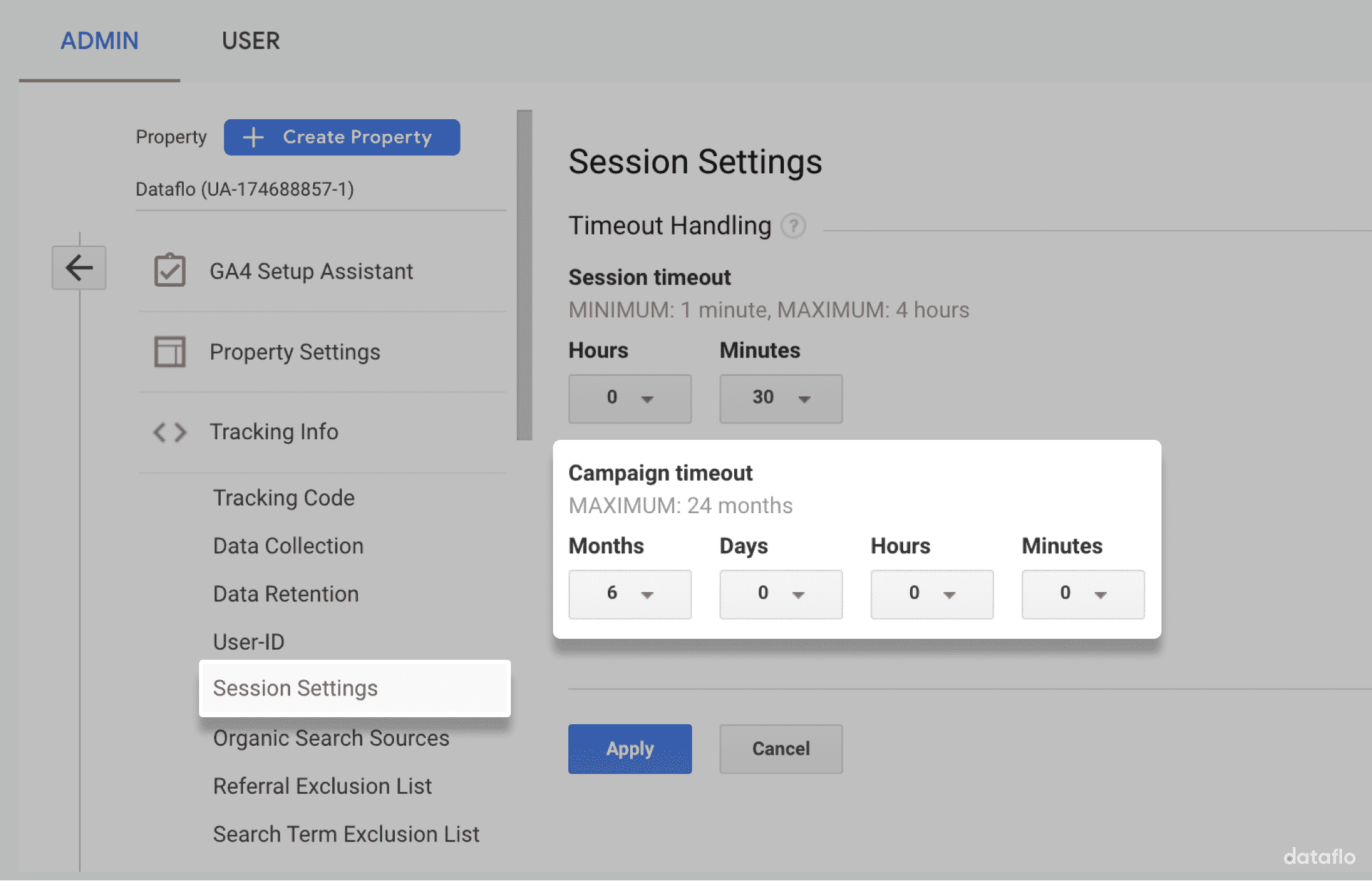Screen dimensions: 1372x881
Task: Switch to the ADMIN tab
Action: coord(99,40)
